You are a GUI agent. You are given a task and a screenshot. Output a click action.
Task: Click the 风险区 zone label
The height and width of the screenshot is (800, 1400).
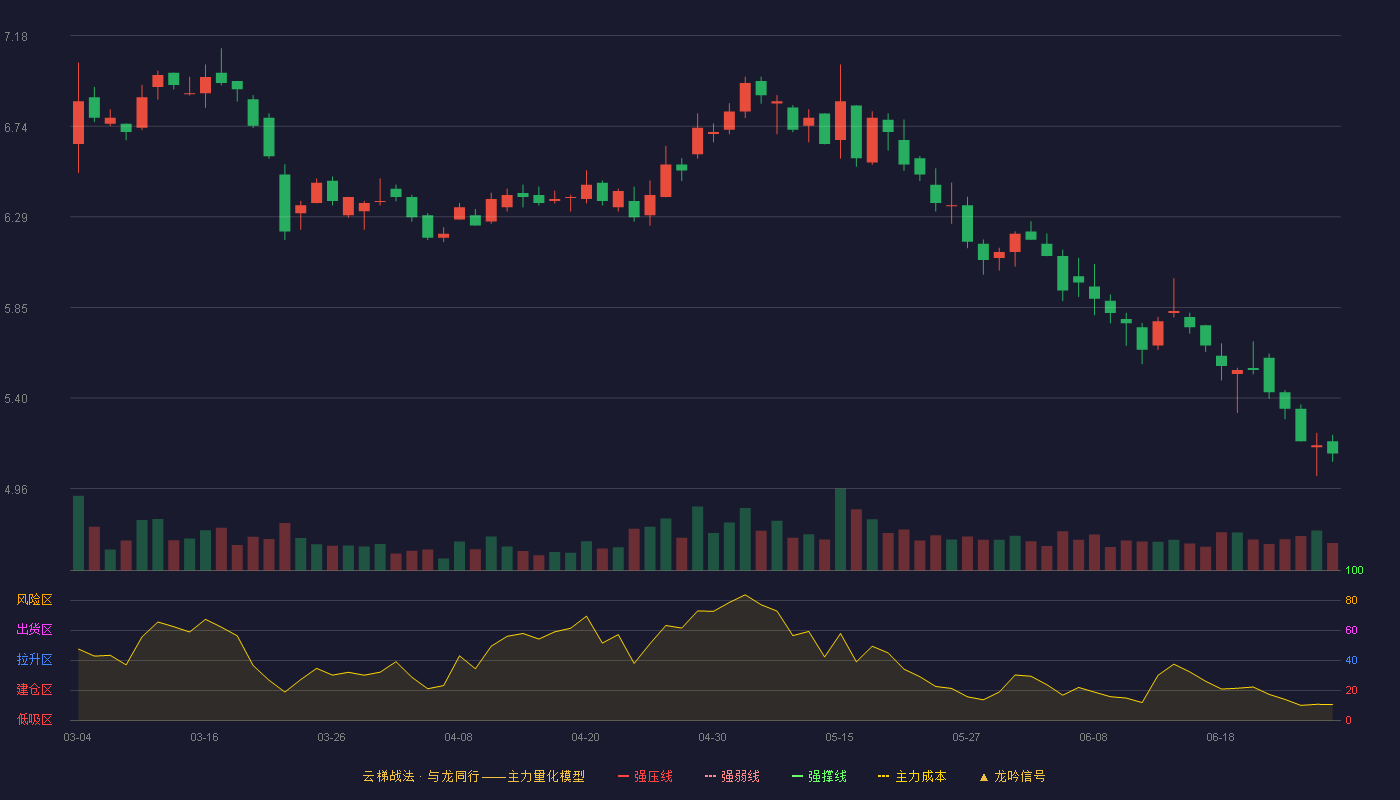[34, 600]
